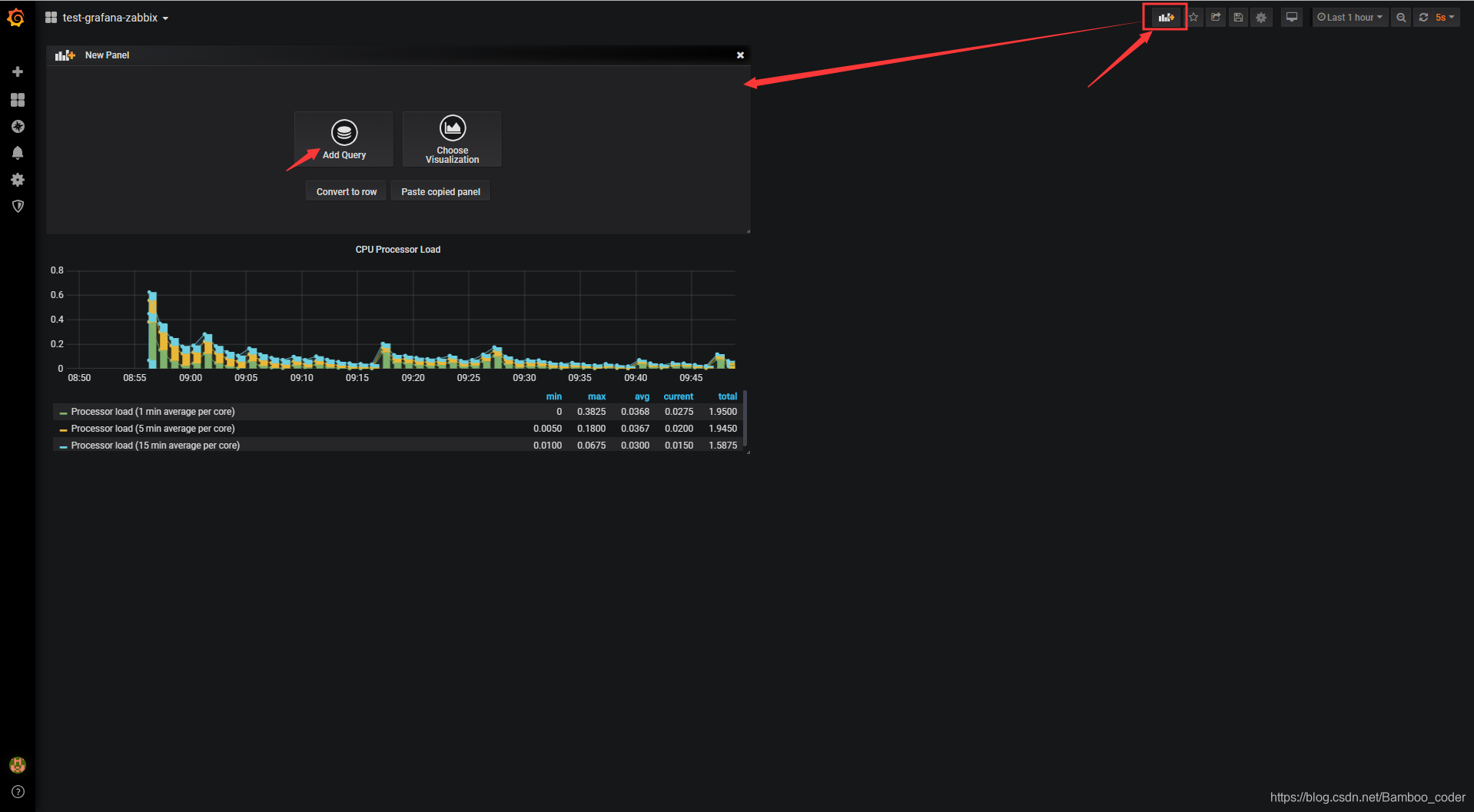Click the Choose Visualization button
The image size is (1474, 812).
pyautogui.click(x=452, y=139)
